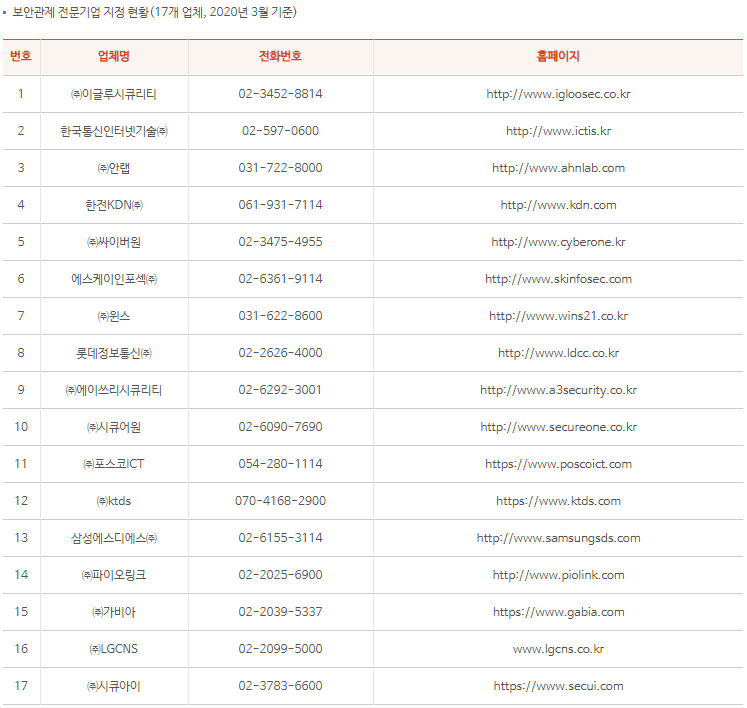The width and height of the screenshot is (747, 708).
Task: Select phone number 02-2025-6900
Action: click(280, 575)
